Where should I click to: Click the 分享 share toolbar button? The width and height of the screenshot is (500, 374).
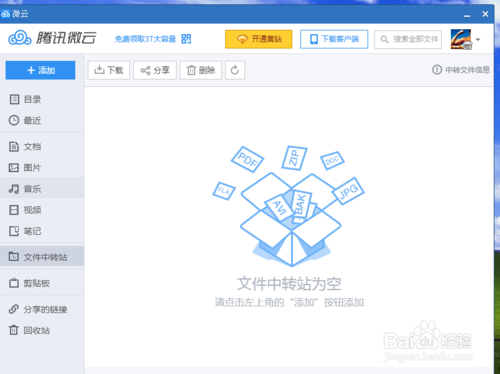(155, 70)
